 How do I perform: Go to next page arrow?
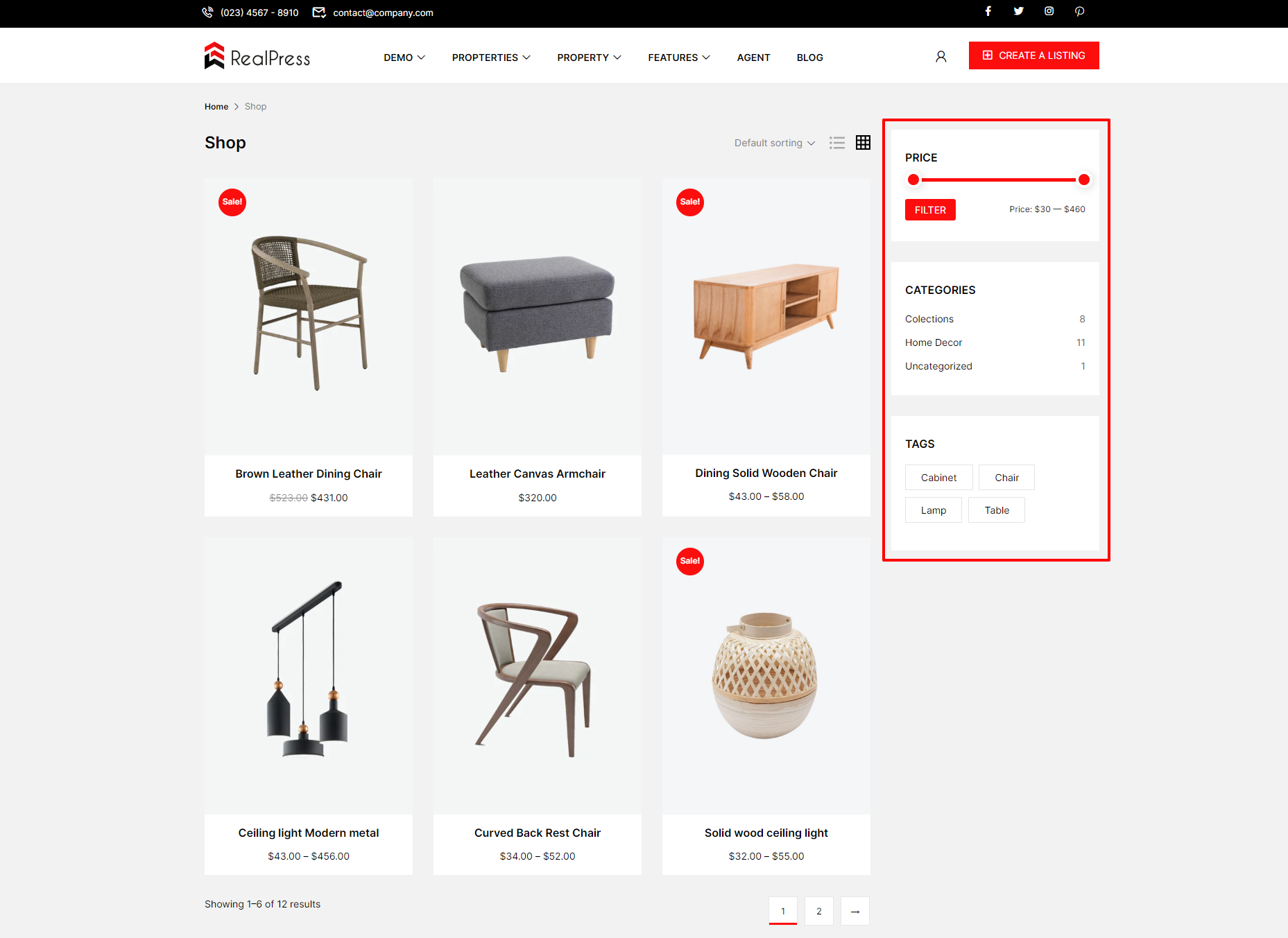click(x=855, y=911)
